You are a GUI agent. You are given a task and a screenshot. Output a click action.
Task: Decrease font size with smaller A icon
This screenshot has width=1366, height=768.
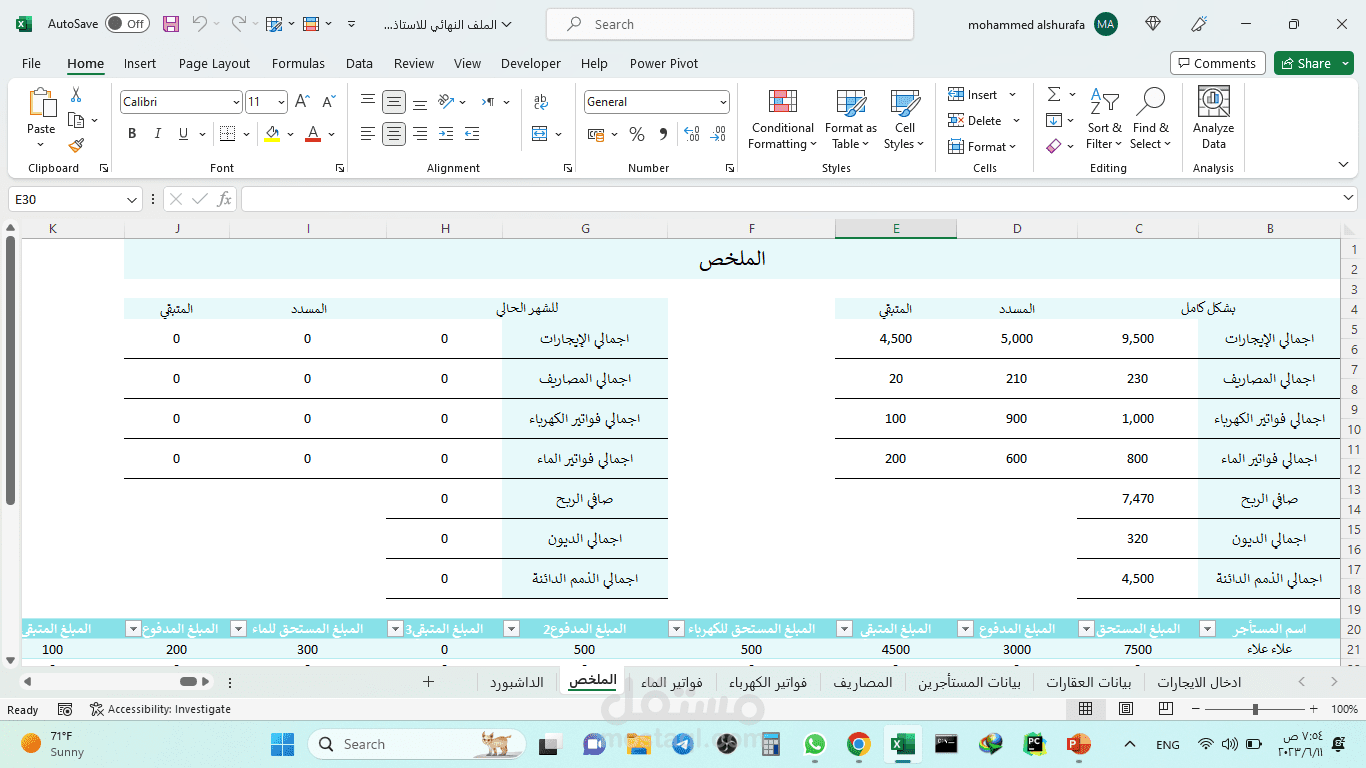pyautogui.click(x=329, y=102)
